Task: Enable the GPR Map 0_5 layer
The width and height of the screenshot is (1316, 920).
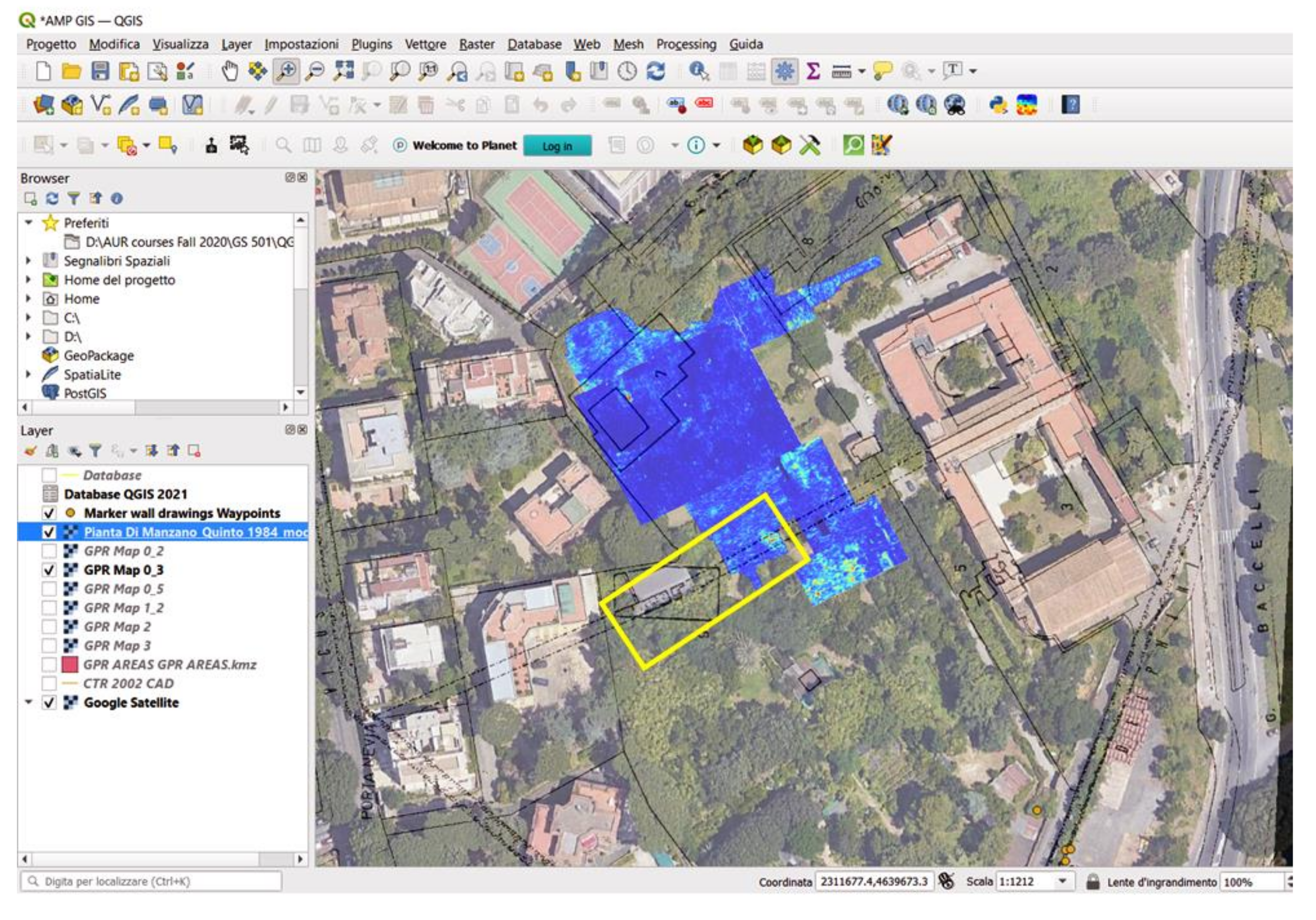Action: (x=49, y=588)
